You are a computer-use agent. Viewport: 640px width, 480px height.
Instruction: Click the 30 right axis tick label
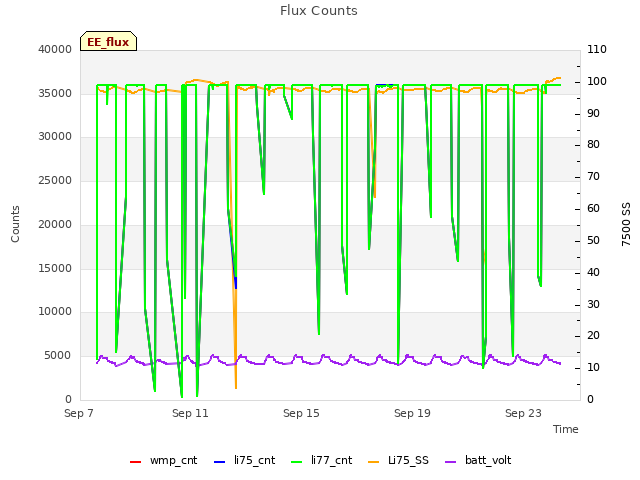(593, 304)
